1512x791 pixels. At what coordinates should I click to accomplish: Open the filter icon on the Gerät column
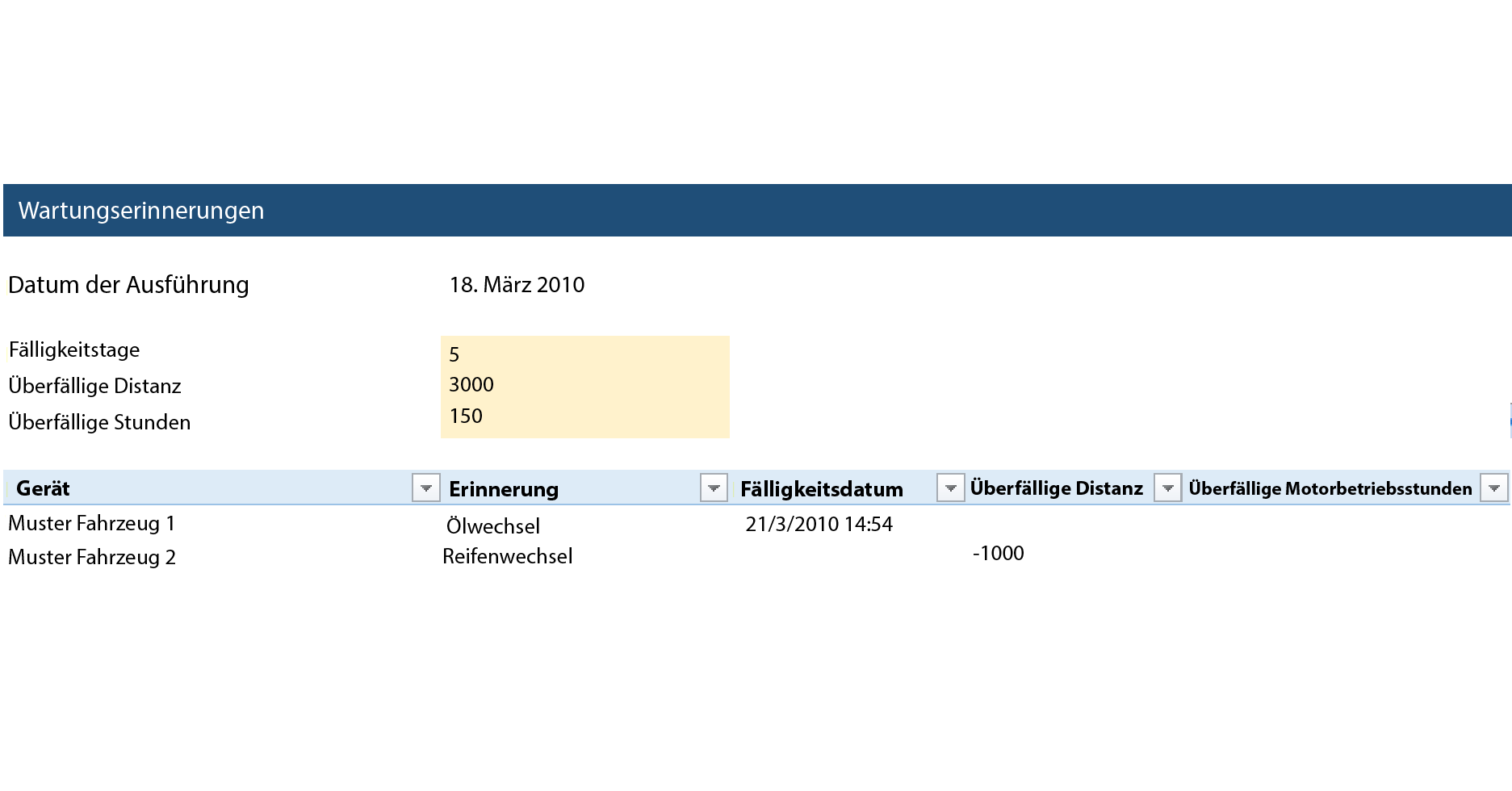425,488
